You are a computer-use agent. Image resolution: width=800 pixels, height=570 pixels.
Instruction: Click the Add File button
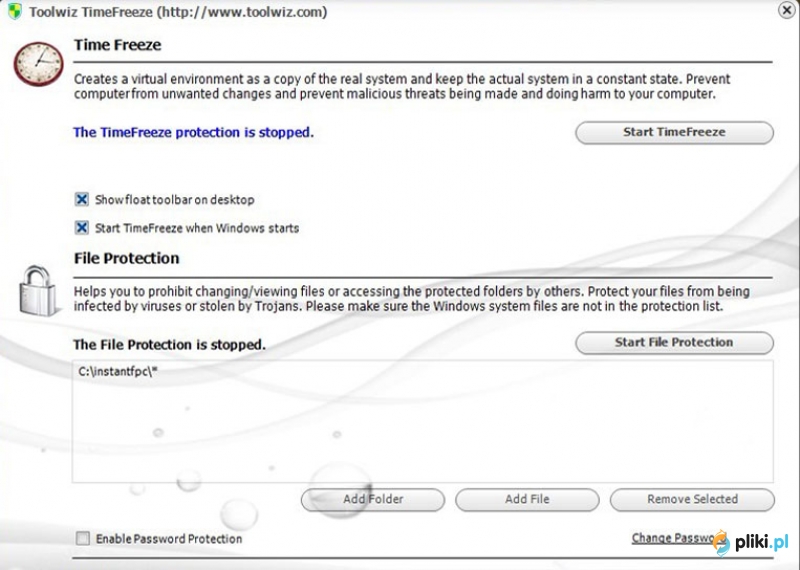point(527,500)
